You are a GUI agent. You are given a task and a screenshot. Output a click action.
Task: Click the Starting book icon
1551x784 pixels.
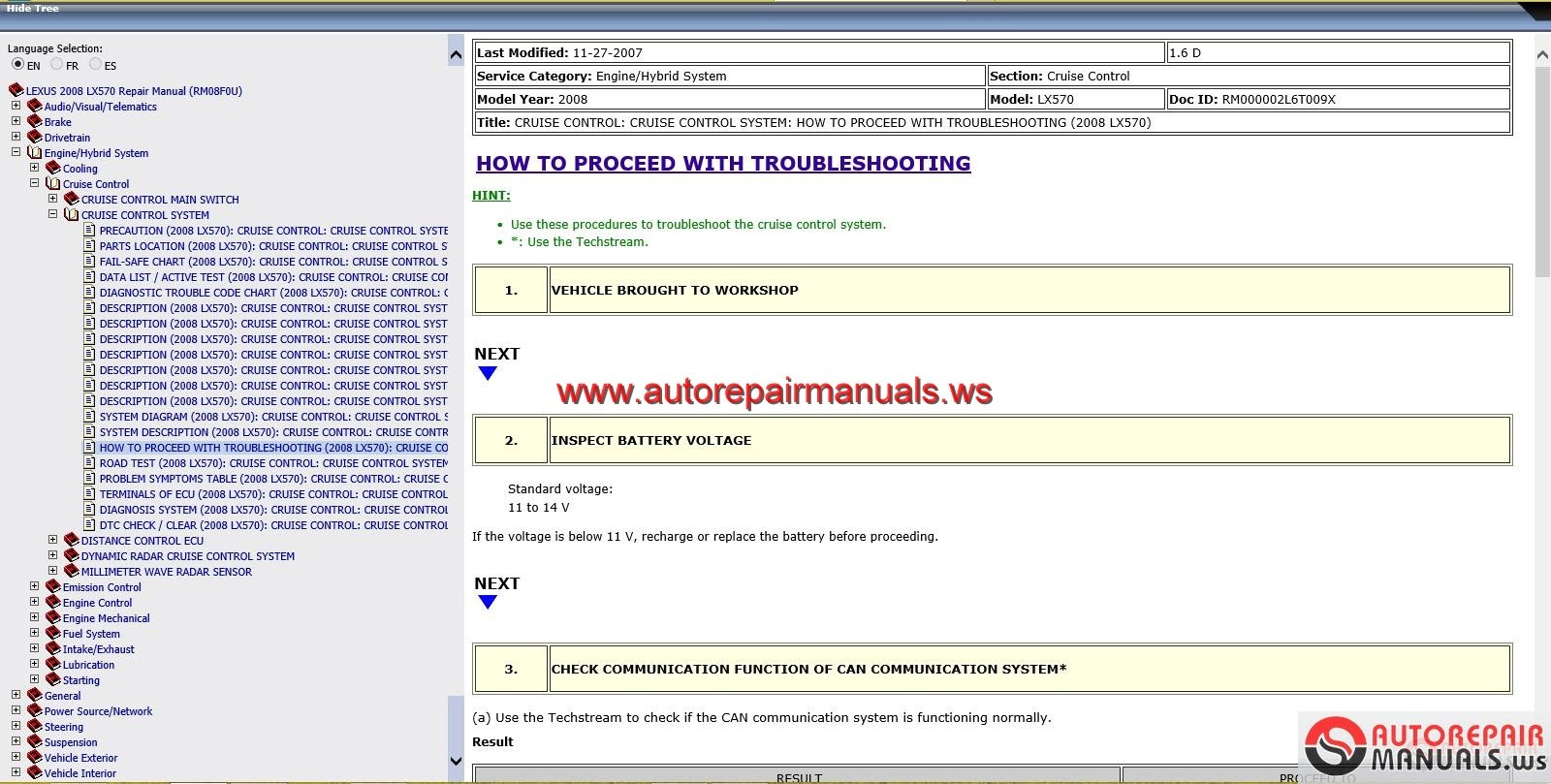click(53, 679)
